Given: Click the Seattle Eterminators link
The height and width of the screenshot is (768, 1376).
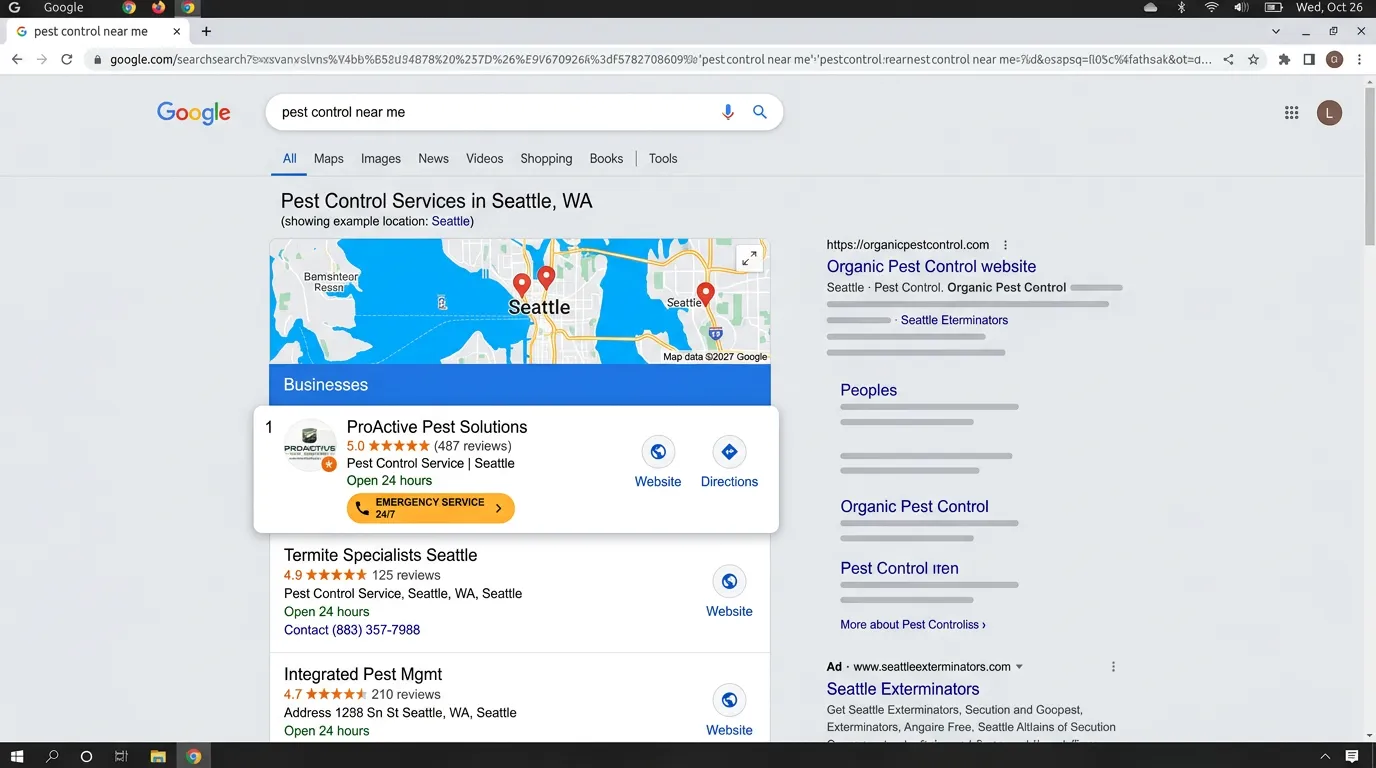Looking at the screenshot, I should [954, 320].
